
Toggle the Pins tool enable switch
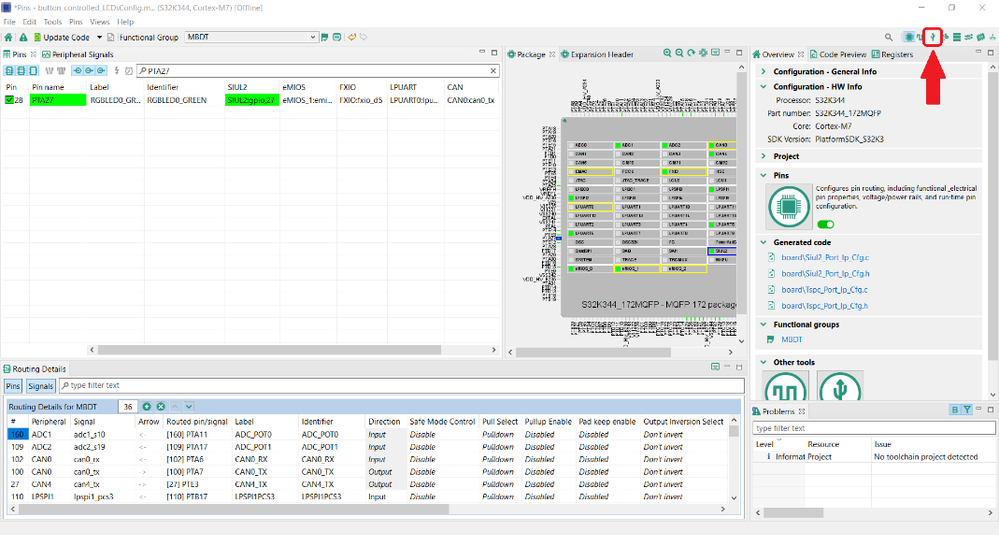pyautogui.click(x=826, y=224)
